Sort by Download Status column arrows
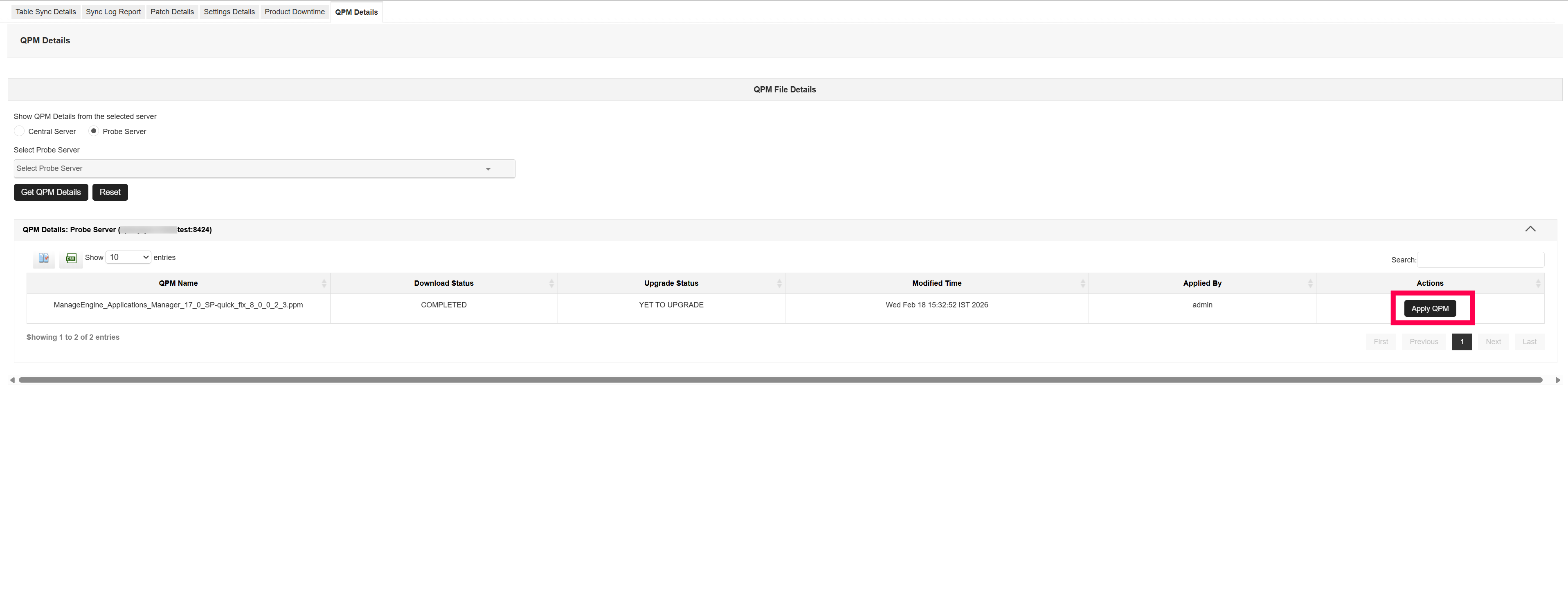This screenshot has width=1568, height=596. (551, 283)
